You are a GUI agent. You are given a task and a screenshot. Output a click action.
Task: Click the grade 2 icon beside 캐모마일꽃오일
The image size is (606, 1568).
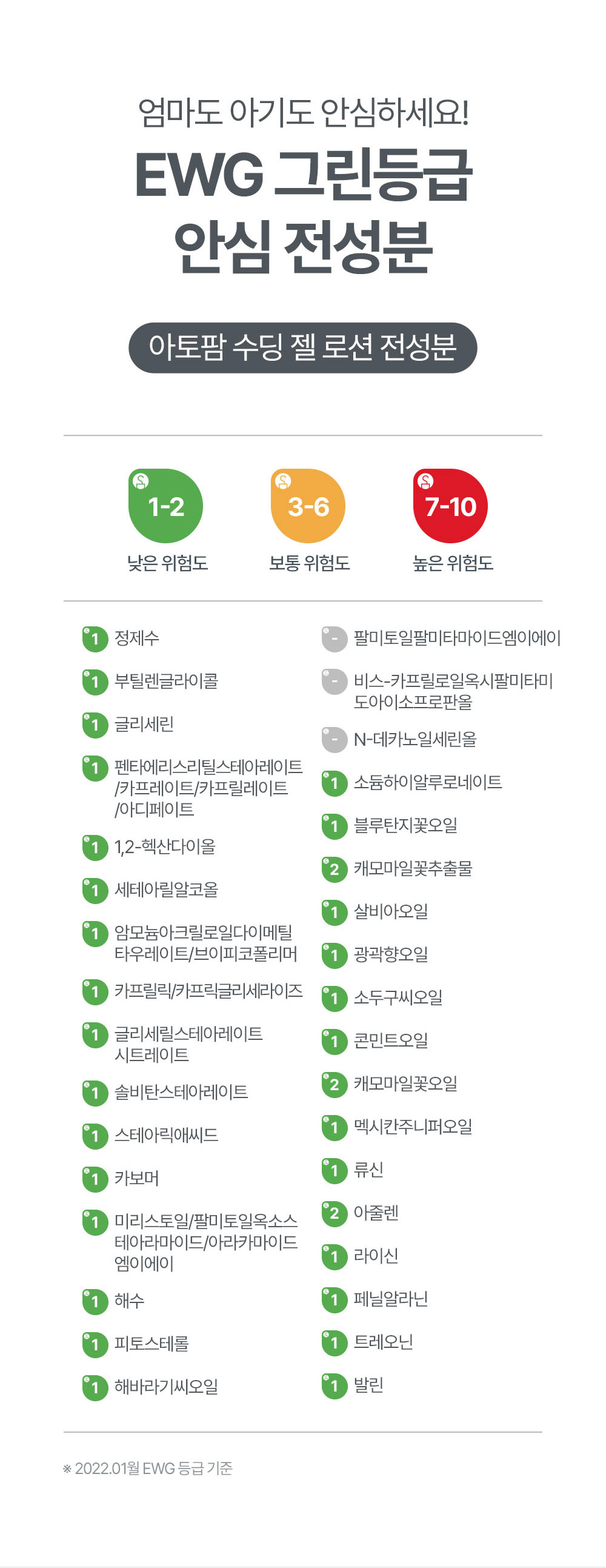click(x=334, y=1084)
